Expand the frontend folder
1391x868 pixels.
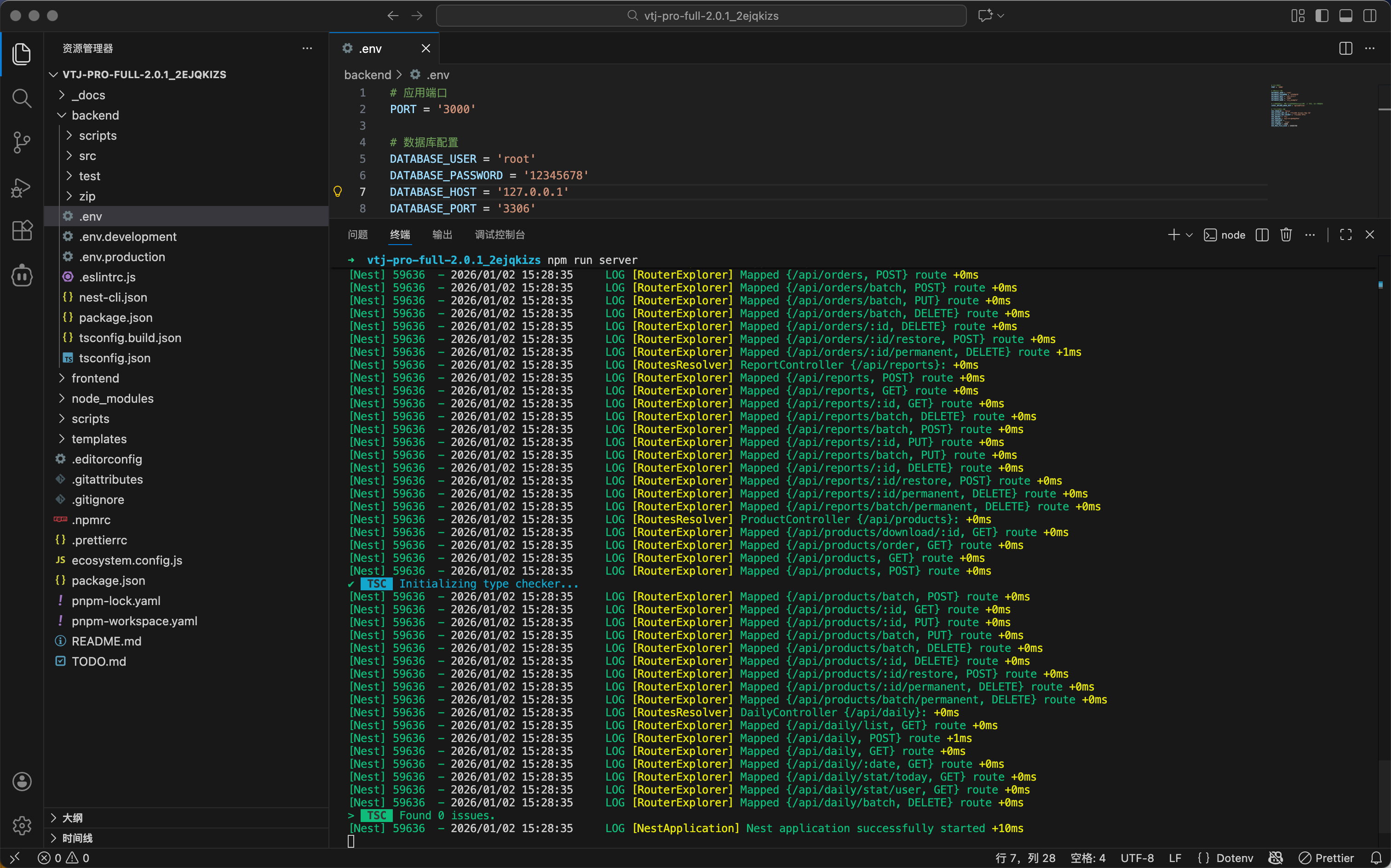tap(95, 378)
